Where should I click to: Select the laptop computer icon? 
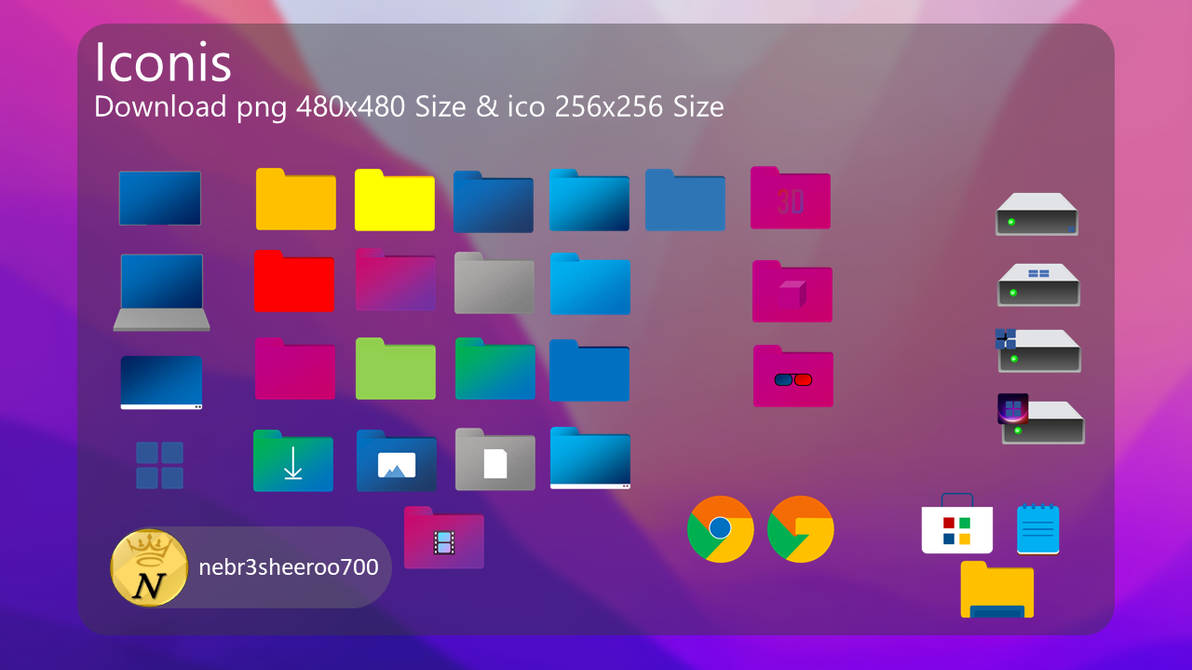pos(161,292)
